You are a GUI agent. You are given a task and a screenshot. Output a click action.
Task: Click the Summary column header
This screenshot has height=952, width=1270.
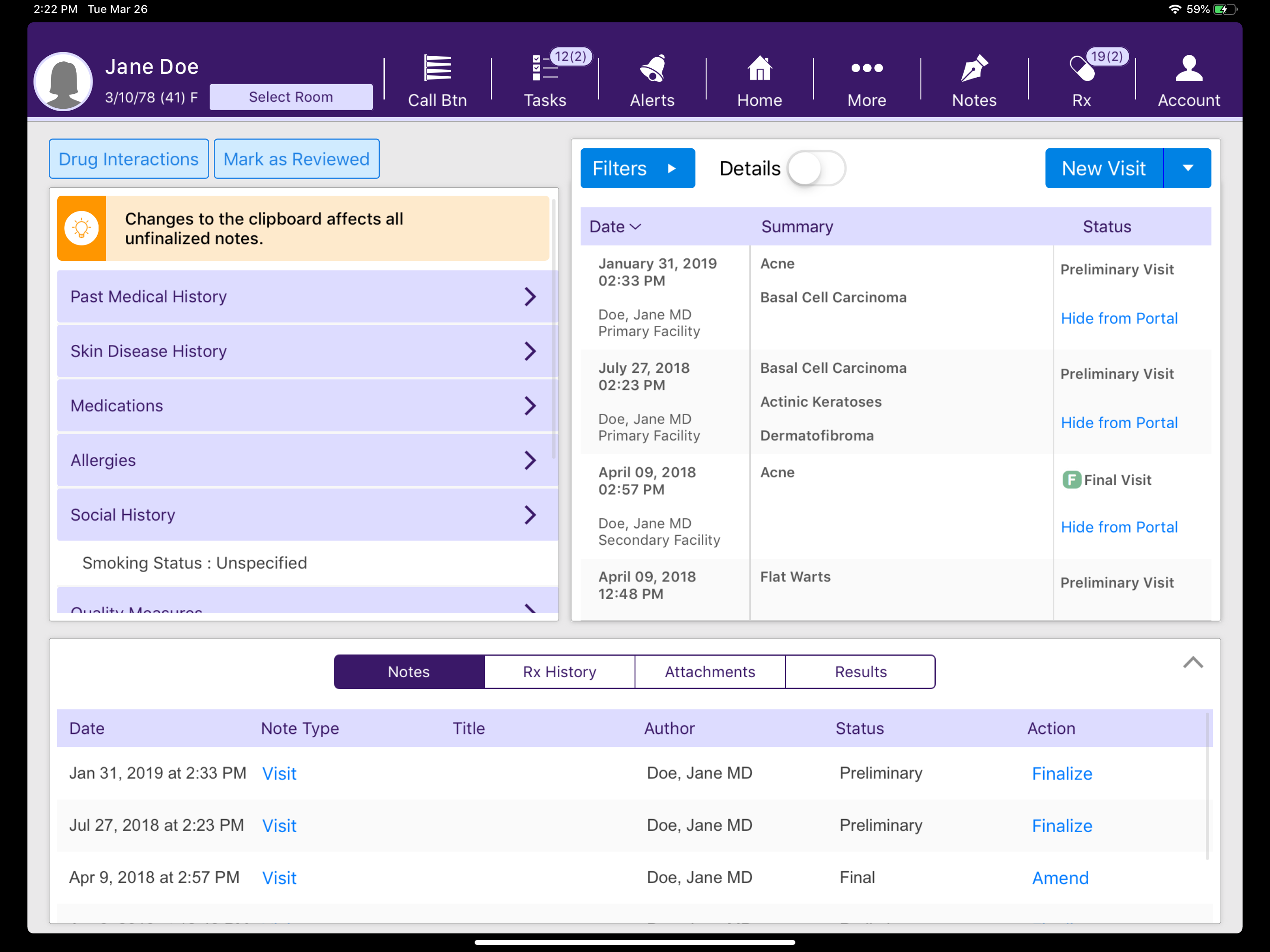tap(797, 227)
